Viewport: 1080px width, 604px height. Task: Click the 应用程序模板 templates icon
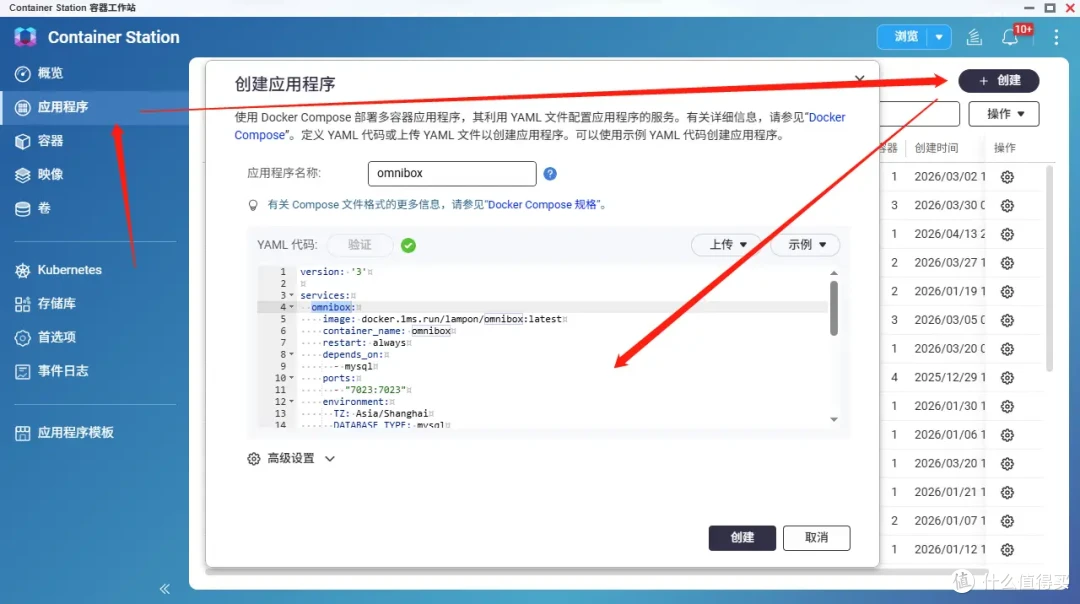click(x=23, y=433)
